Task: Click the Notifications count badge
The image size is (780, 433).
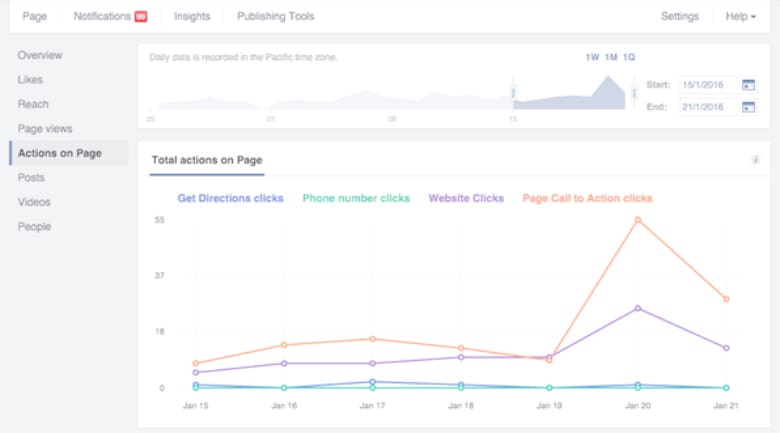Action: tap(141, 16)
